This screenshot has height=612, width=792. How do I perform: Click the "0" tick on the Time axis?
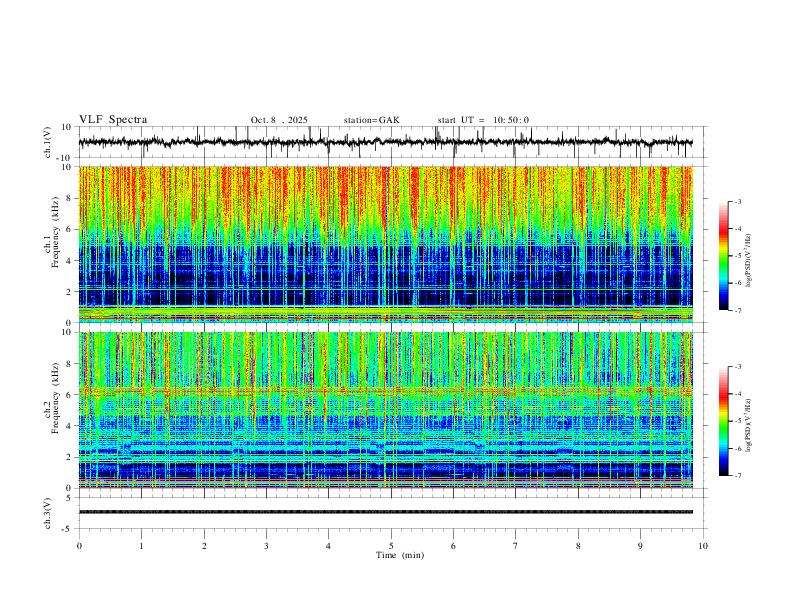tap(79, 546)
